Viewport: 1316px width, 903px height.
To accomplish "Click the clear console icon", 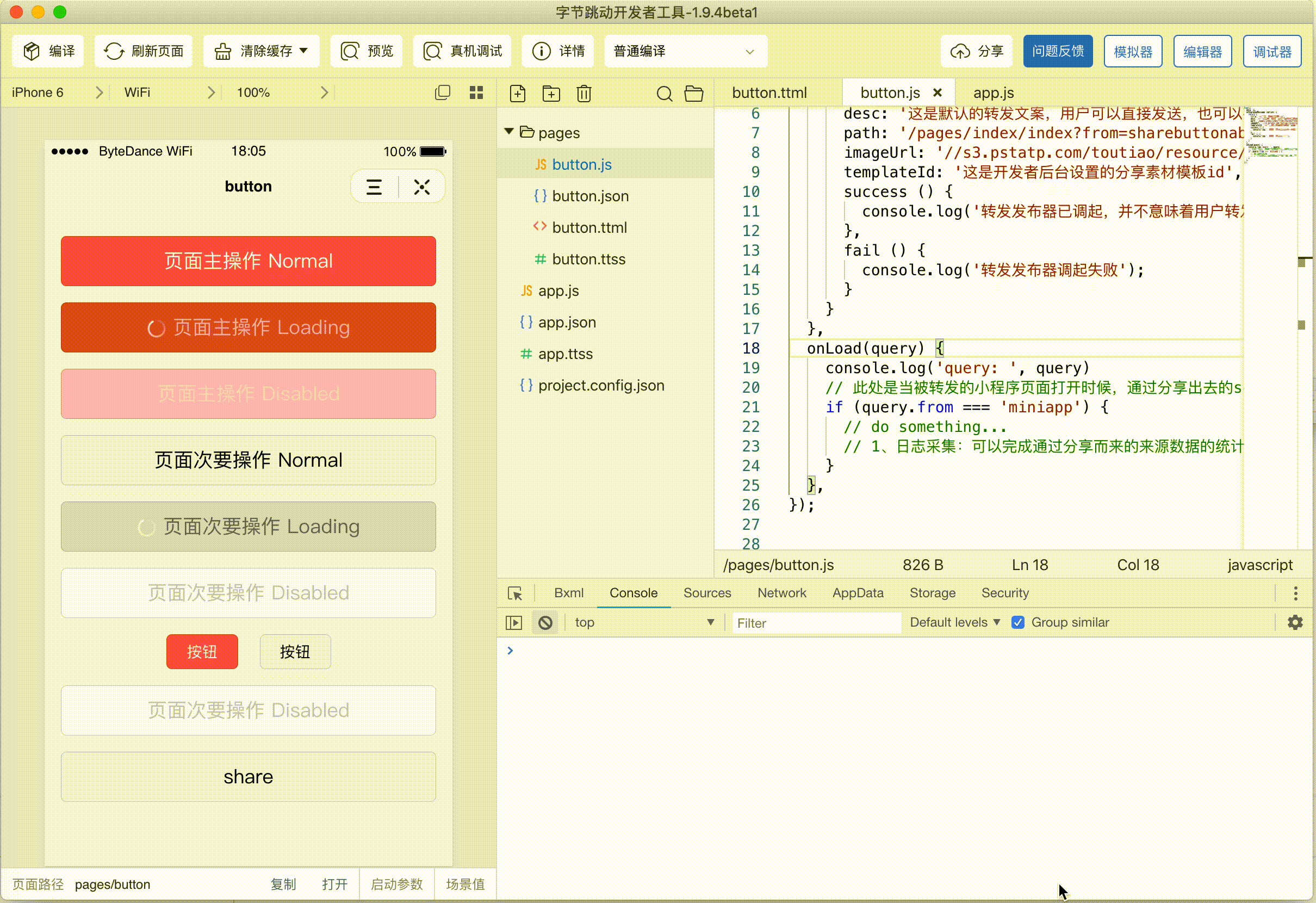I will pyautogui.click(x=545, y=623).
